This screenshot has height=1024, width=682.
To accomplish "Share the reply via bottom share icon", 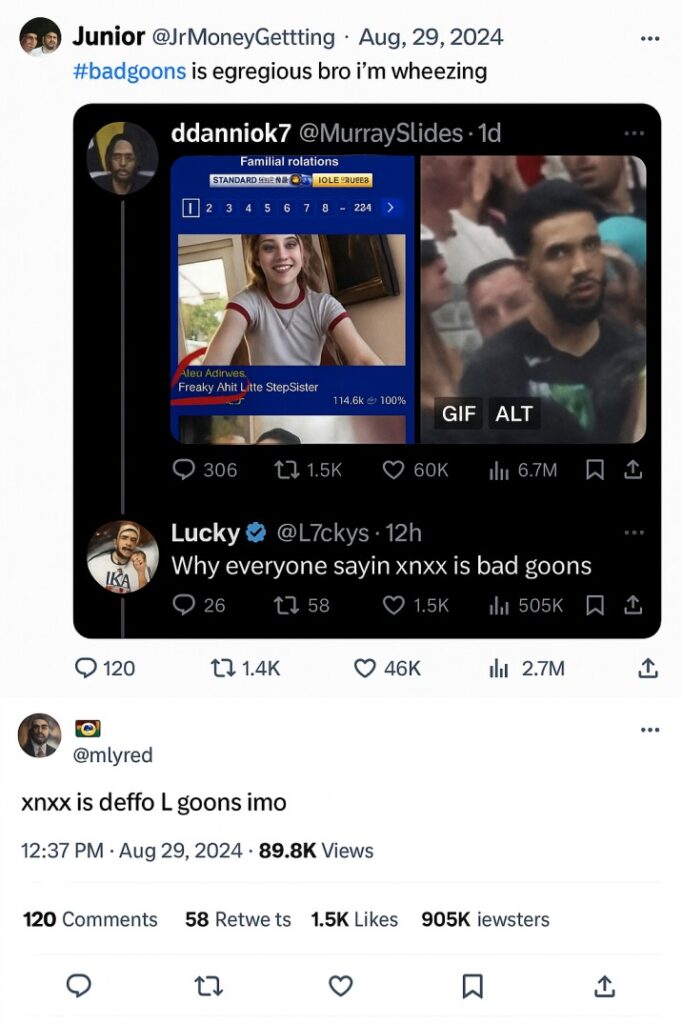I will tap(604, 985).
